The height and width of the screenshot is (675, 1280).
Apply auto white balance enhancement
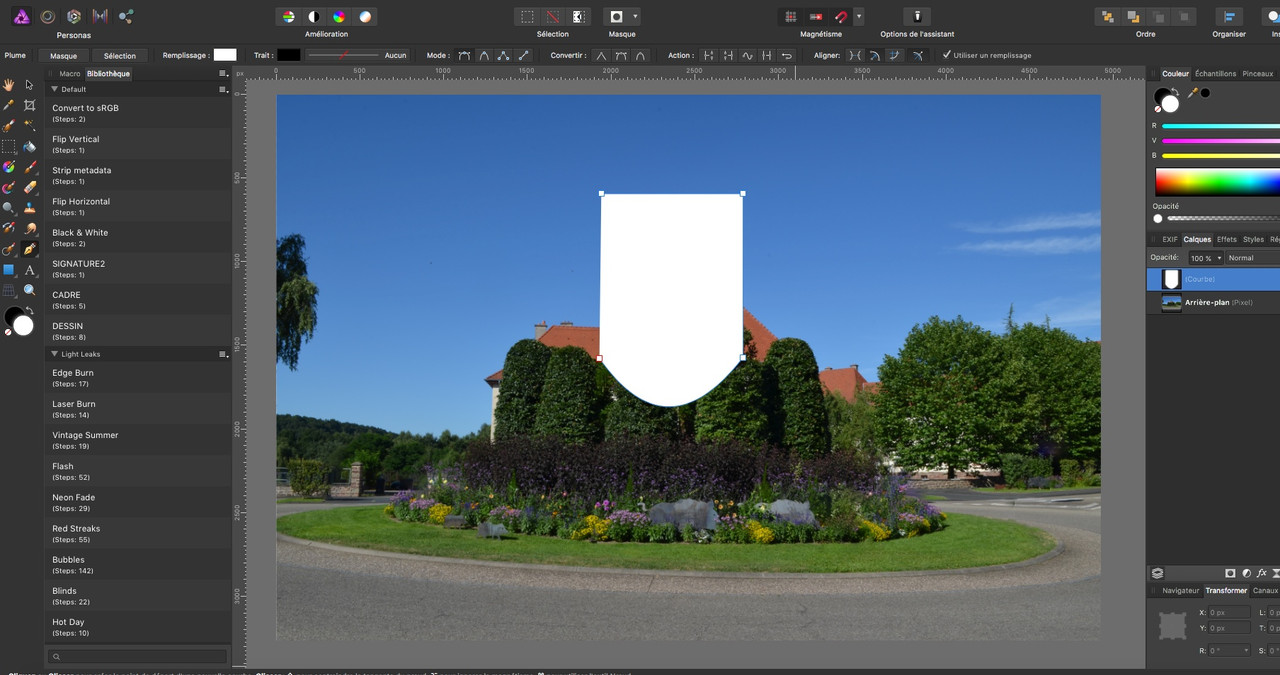[366, 16]
